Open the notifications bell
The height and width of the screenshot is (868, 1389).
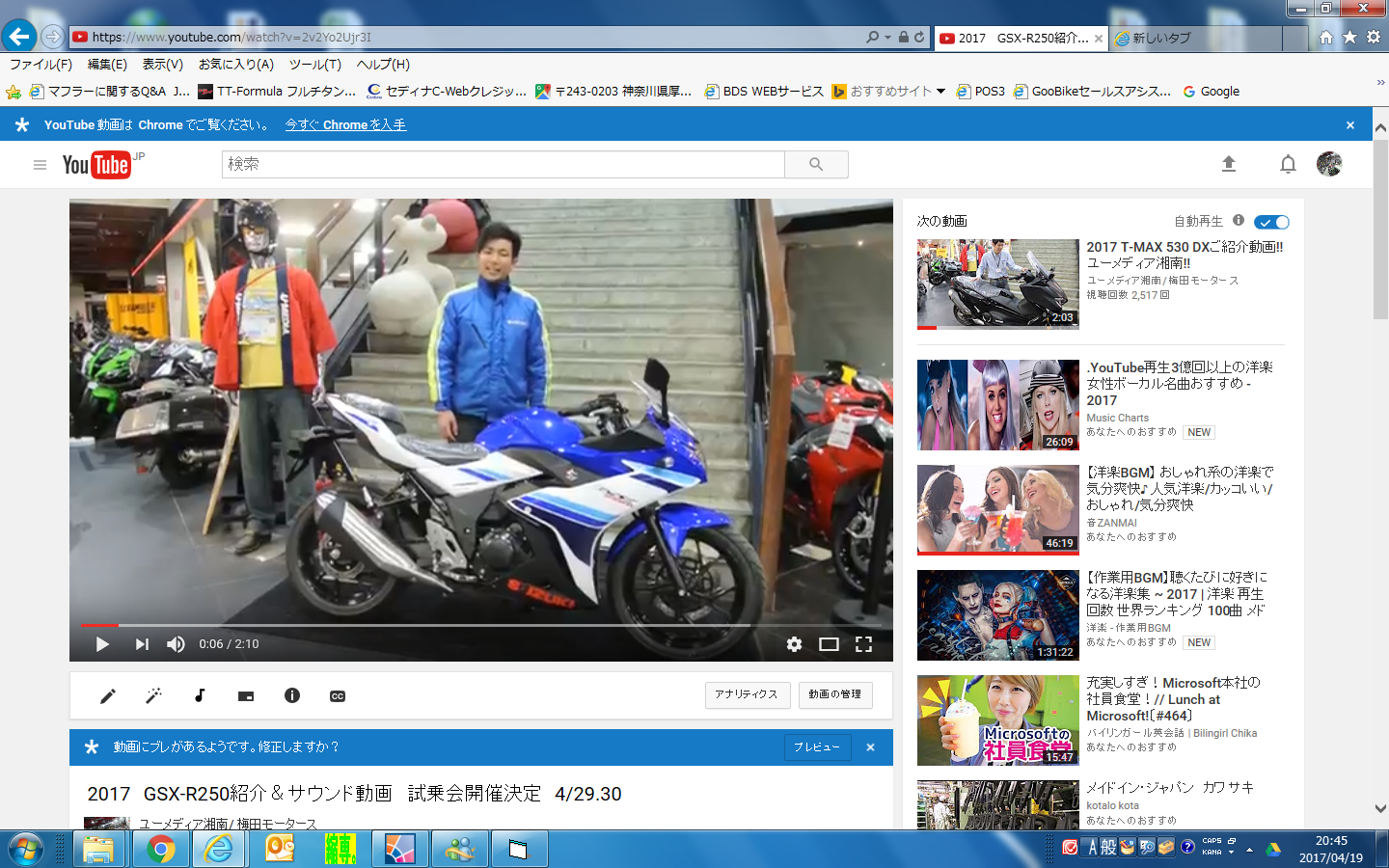(1288, 164)
